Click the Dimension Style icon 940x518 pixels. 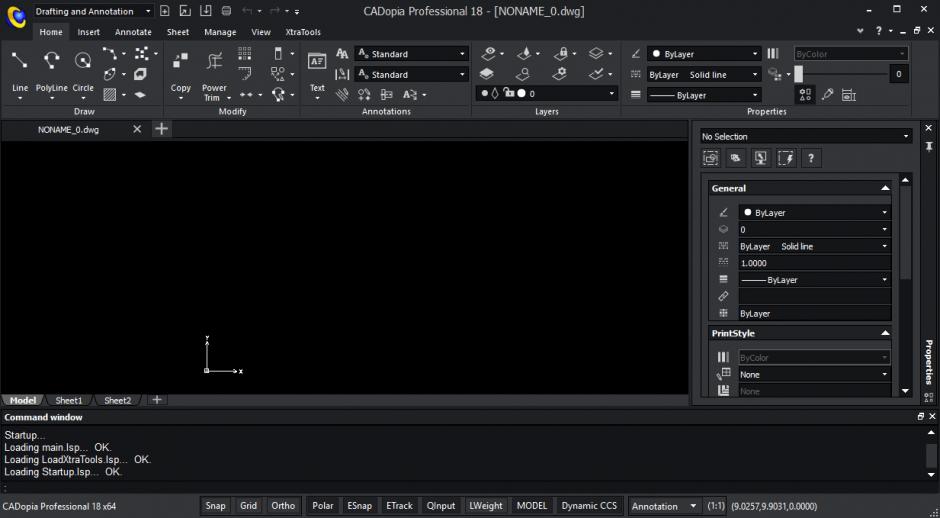(x=342, y=74)
